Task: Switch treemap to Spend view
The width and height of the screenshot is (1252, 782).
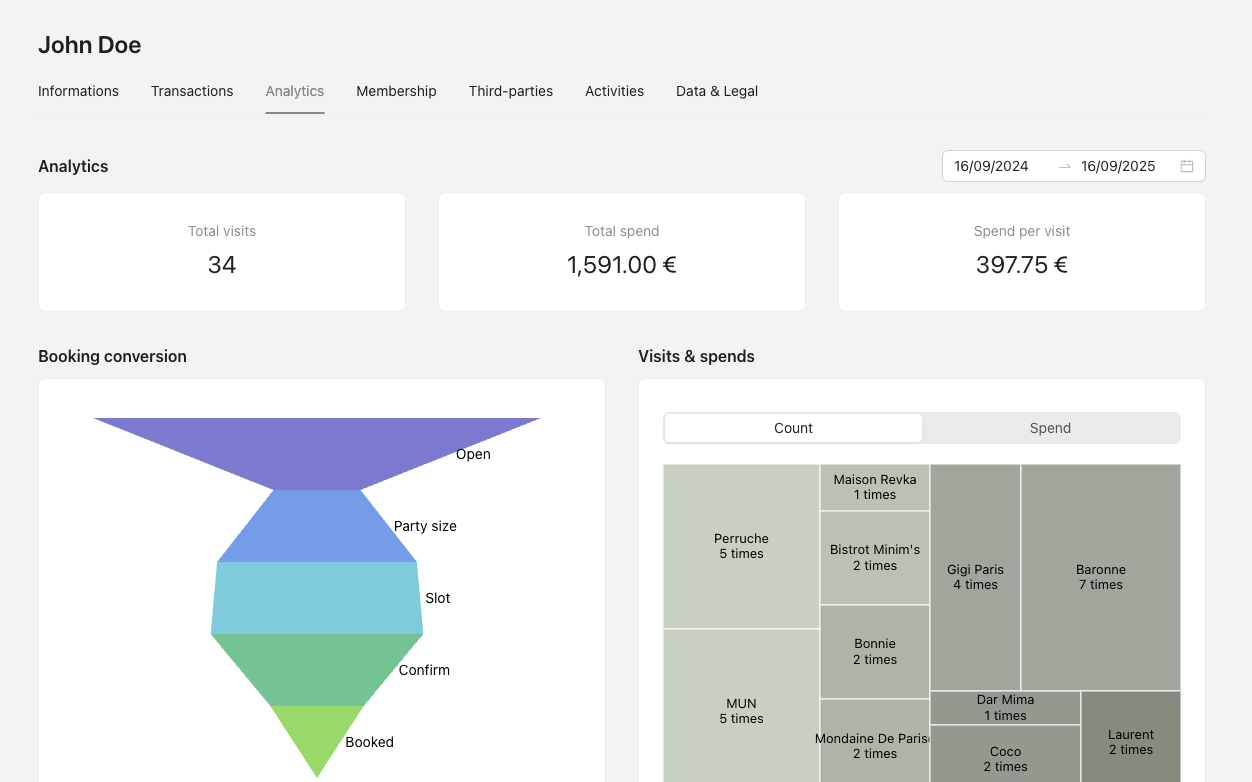Action: [1050, 428]
